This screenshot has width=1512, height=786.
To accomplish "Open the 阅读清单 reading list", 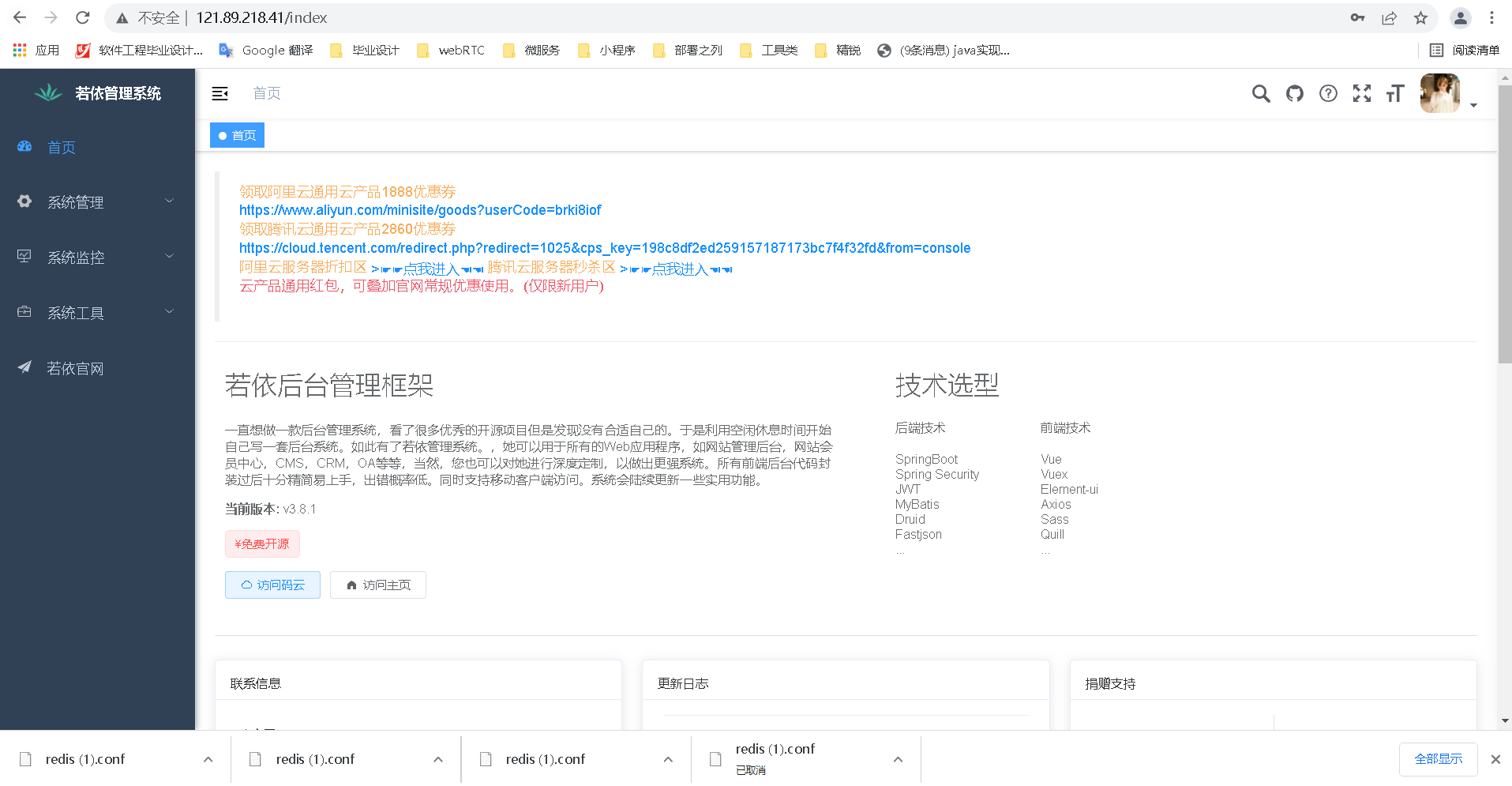I will [x=1465, y=50].
